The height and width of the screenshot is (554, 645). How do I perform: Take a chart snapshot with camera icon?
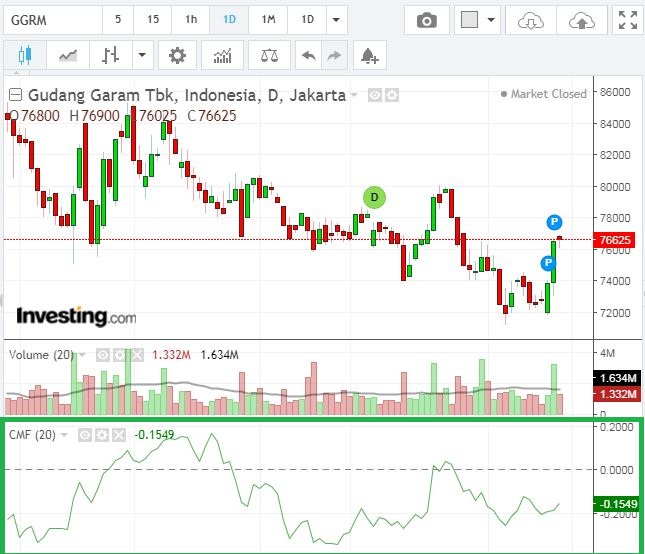click(x=427, y=20)
